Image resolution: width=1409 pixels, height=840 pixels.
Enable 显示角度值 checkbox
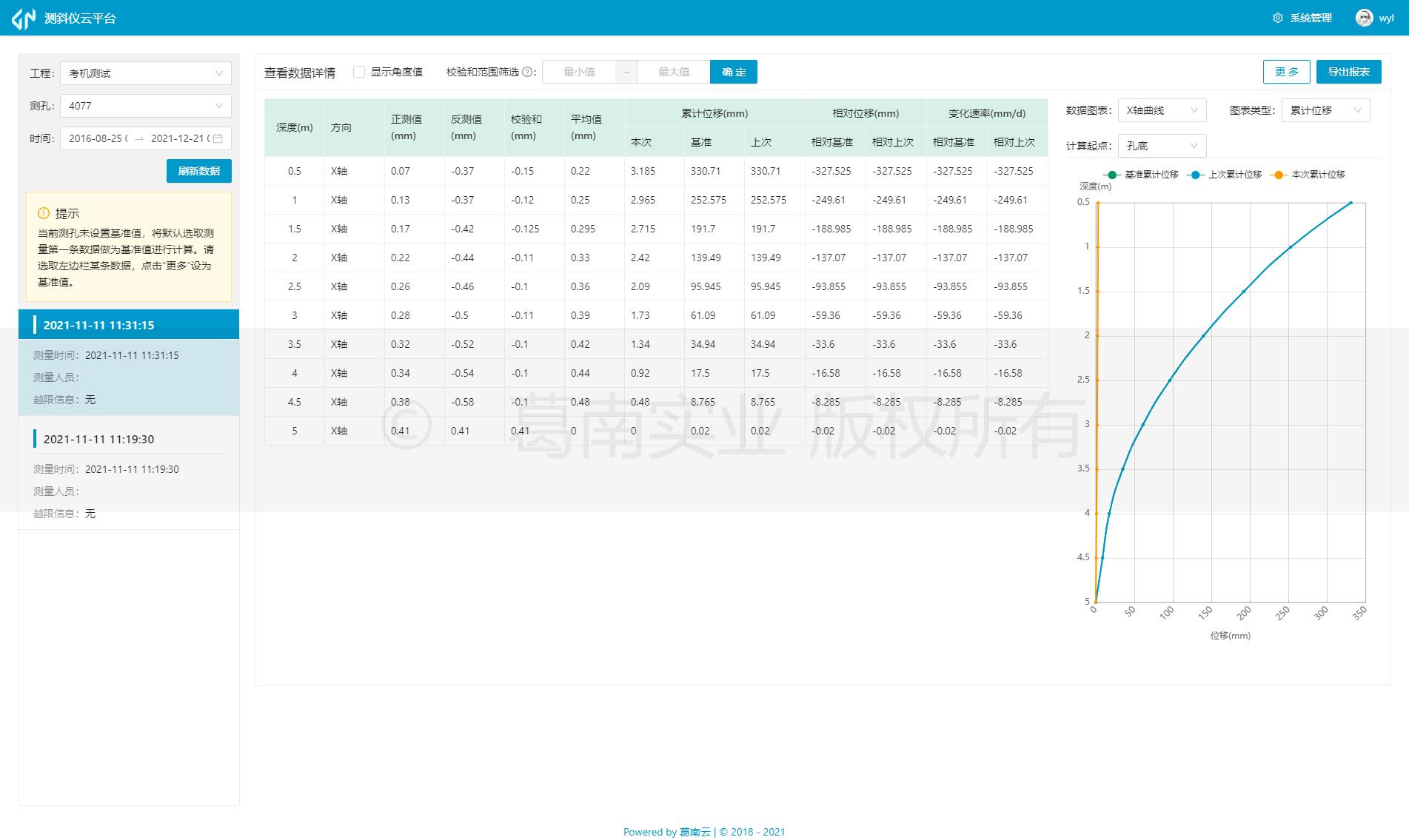click(359, 72)
